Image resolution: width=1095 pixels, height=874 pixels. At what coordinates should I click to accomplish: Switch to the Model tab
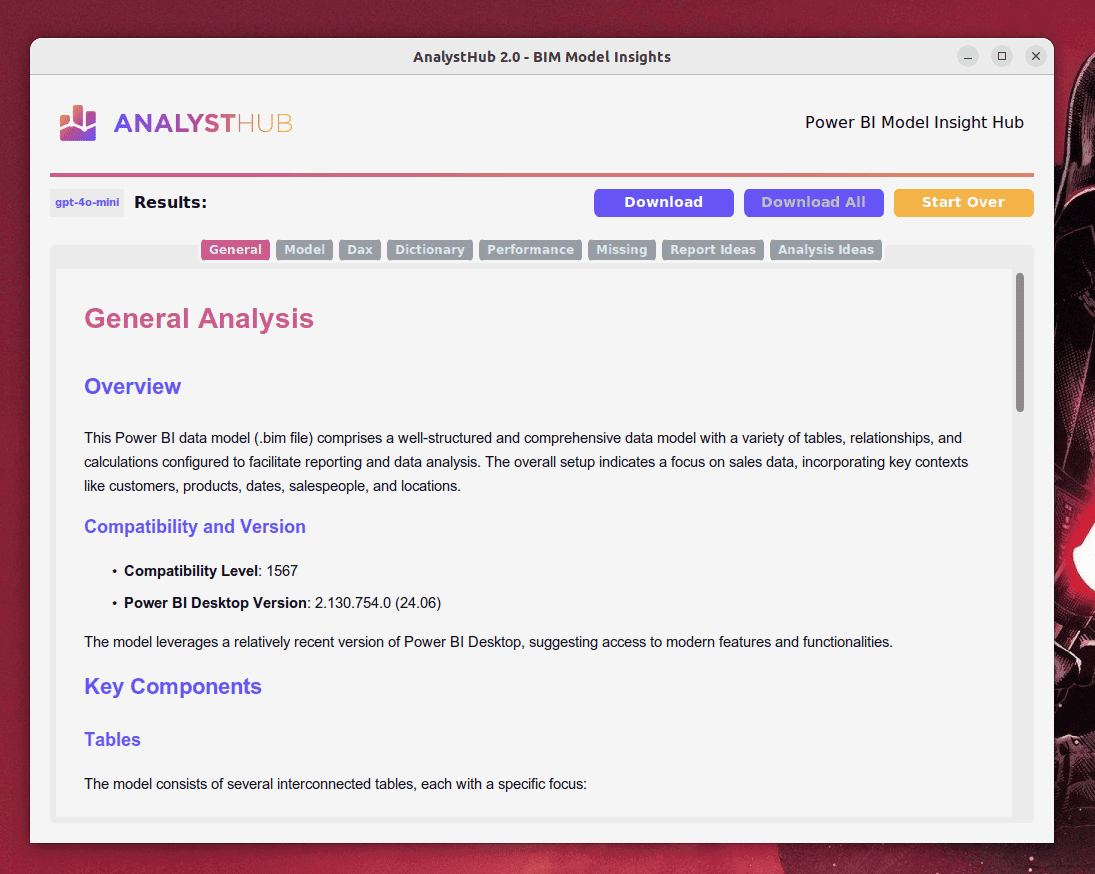(x=304, y=250)
